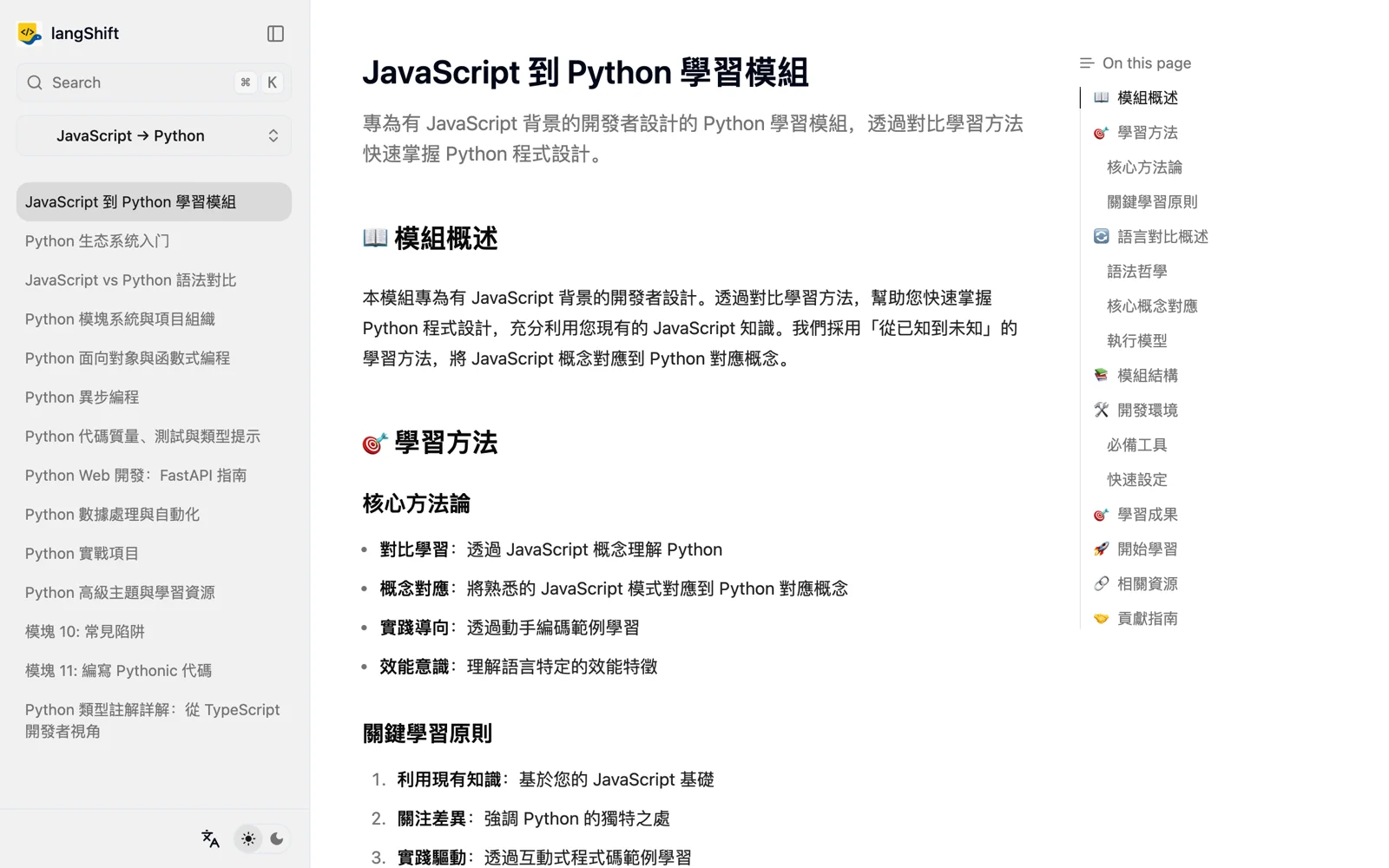Open Python 模塊系統與項目組織 page
The image size is (1389, 868).
pos(154,319)
